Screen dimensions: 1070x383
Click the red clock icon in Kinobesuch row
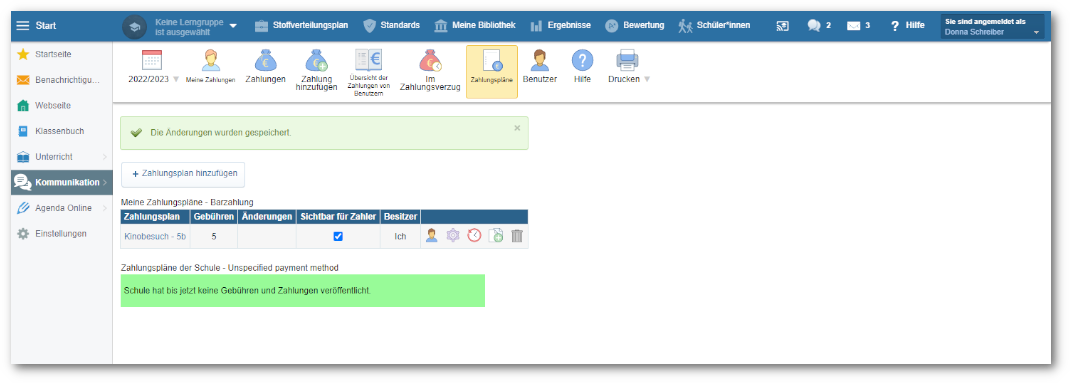click(x=474, y=236)
